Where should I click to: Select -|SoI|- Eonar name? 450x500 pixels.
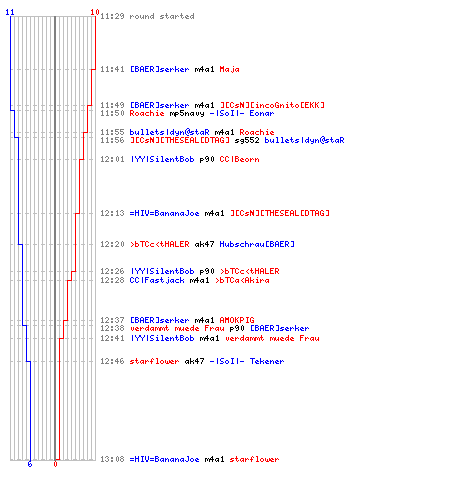click(x=242, y=113)
